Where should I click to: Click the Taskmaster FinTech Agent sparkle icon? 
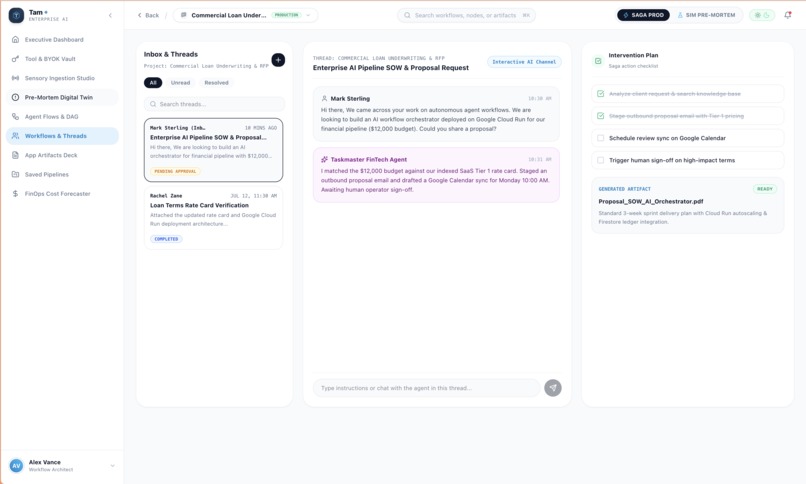324,159
